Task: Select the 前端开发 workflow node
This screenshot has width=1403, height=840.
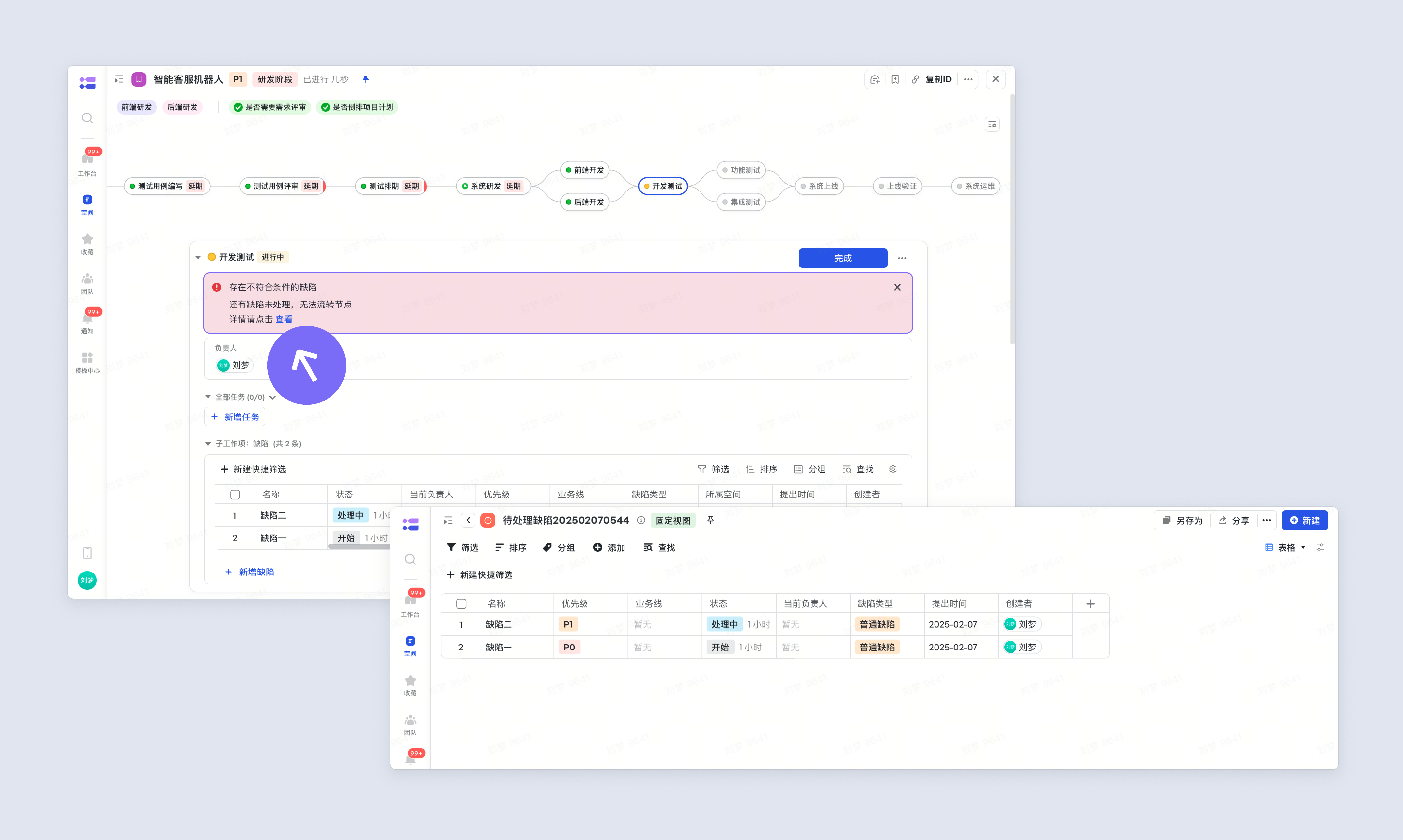Action: [x=585, y=170]
